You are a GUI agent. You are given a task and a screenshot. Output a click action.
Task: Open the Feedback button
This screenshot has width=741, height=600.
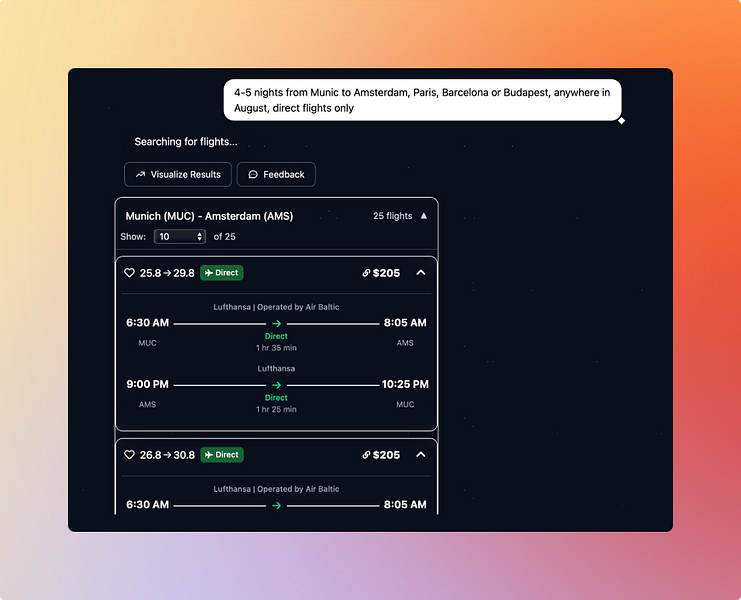coord(276,174)
